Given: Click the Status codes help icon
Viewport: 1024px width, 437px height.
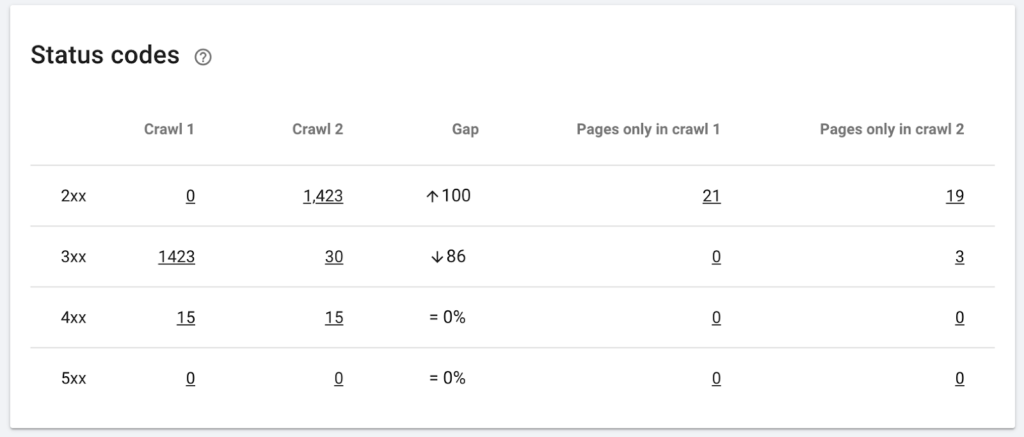Looking at the screenshot, I should [203, 57].
